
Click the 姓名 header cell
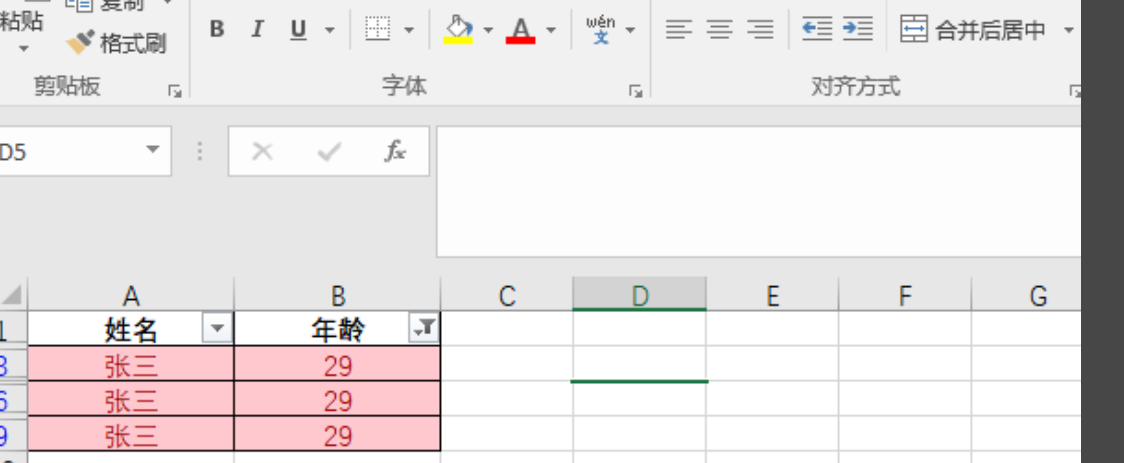point(130,329)
